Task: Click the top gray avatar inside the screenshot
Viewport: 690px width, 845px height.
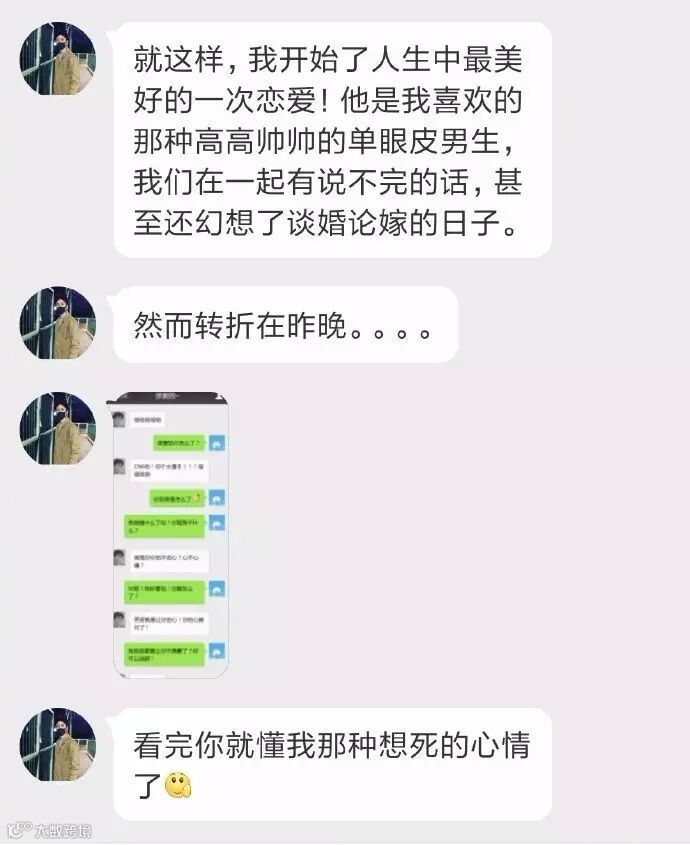Action: [x=120, y=419]
